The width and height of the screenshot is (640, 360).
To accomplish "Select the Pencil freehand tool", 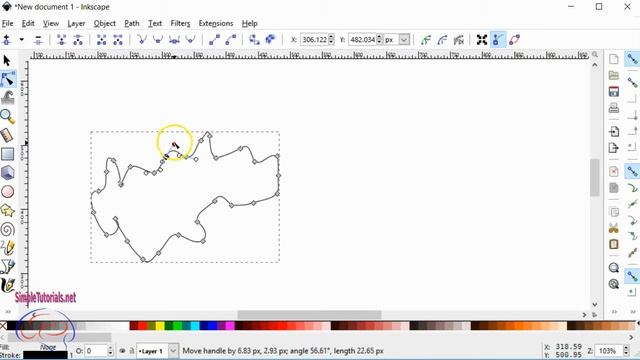I will point(7,248).
